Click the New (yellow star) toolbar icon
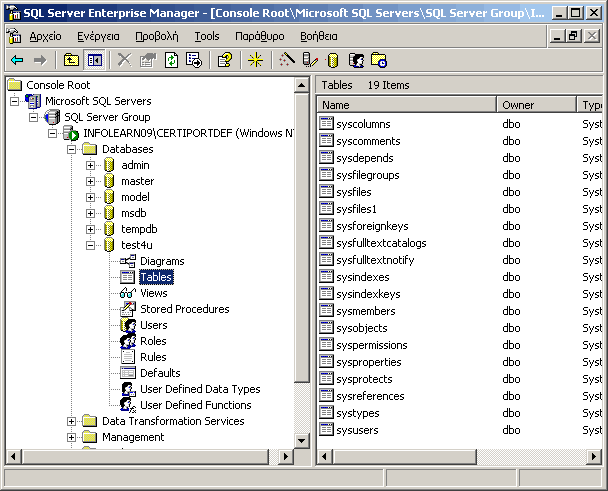The height and width of the screenshot is (491, 608). coord(256,60)
